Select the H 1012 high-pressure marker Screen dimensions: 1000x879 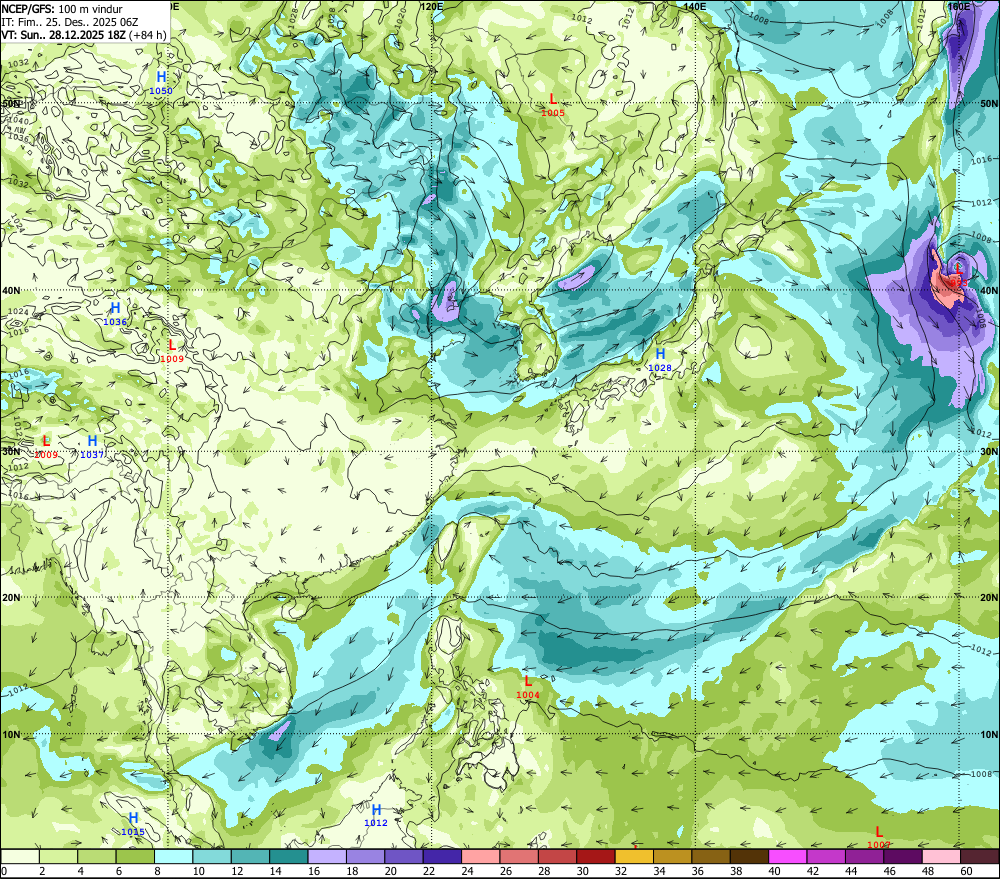coord(376,815)
